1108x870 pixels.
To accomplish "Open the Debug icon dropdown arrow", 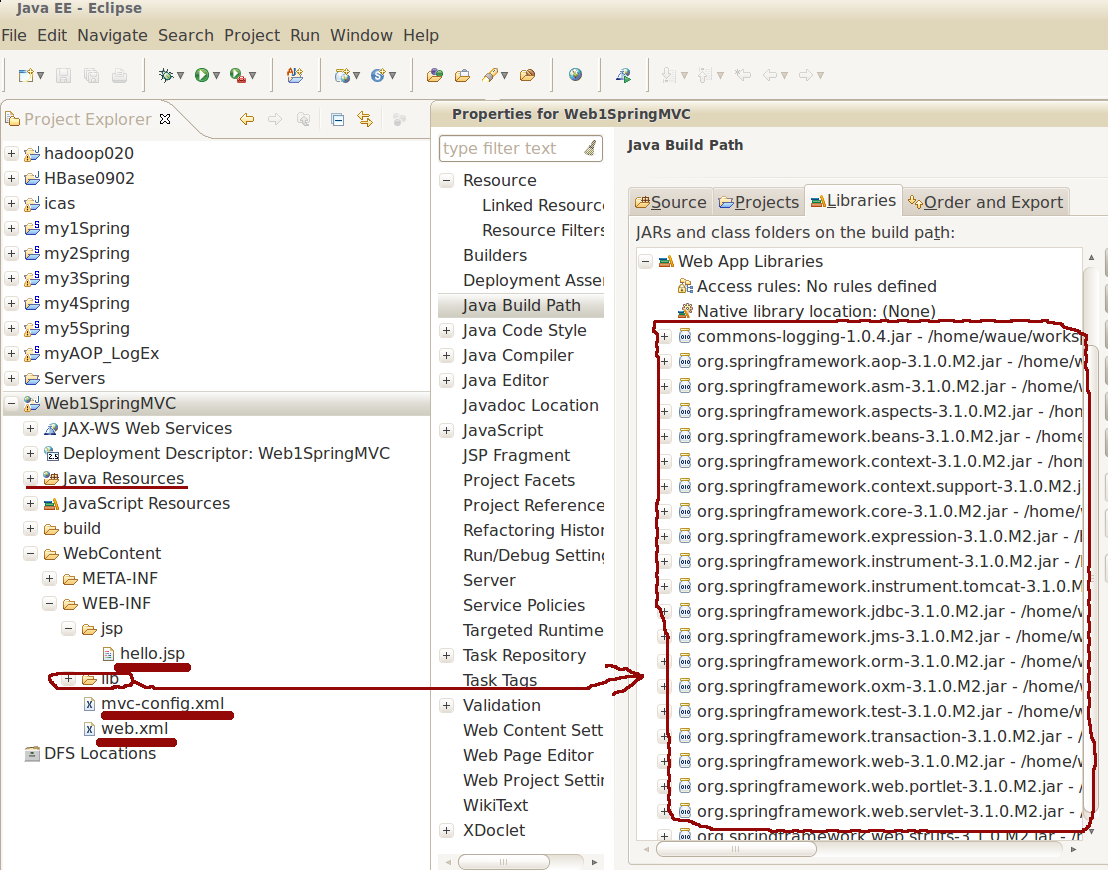I will tap(181, 76).
